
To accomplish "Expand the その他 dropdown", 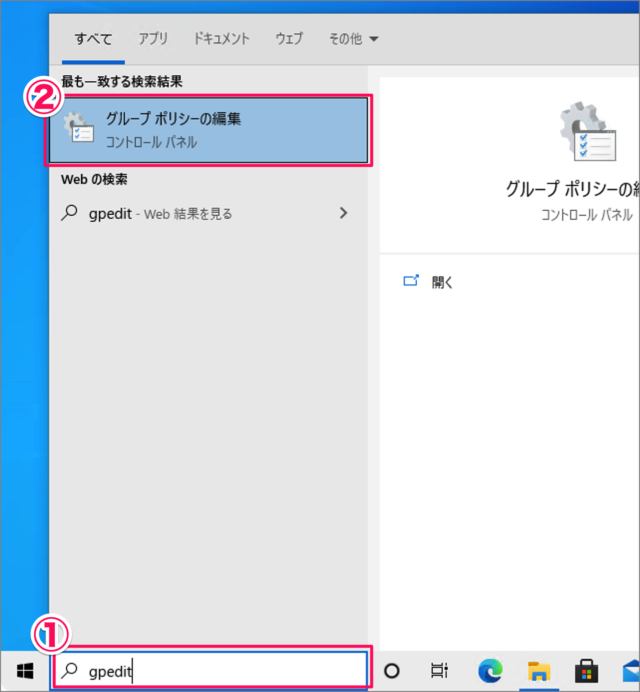I will coord(354,39).
